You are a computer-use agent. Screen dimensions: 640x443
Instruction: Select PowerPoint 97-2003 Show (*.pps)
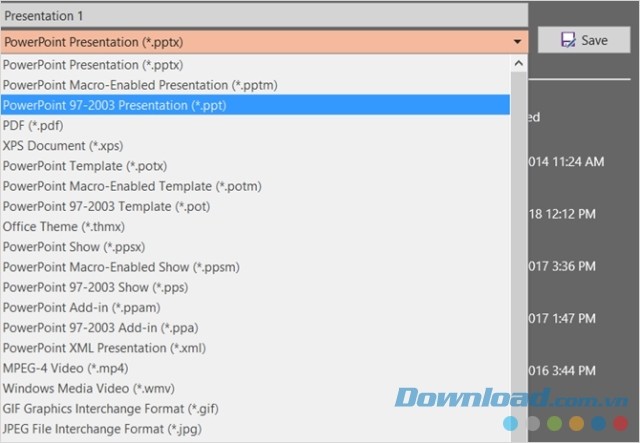256,287
